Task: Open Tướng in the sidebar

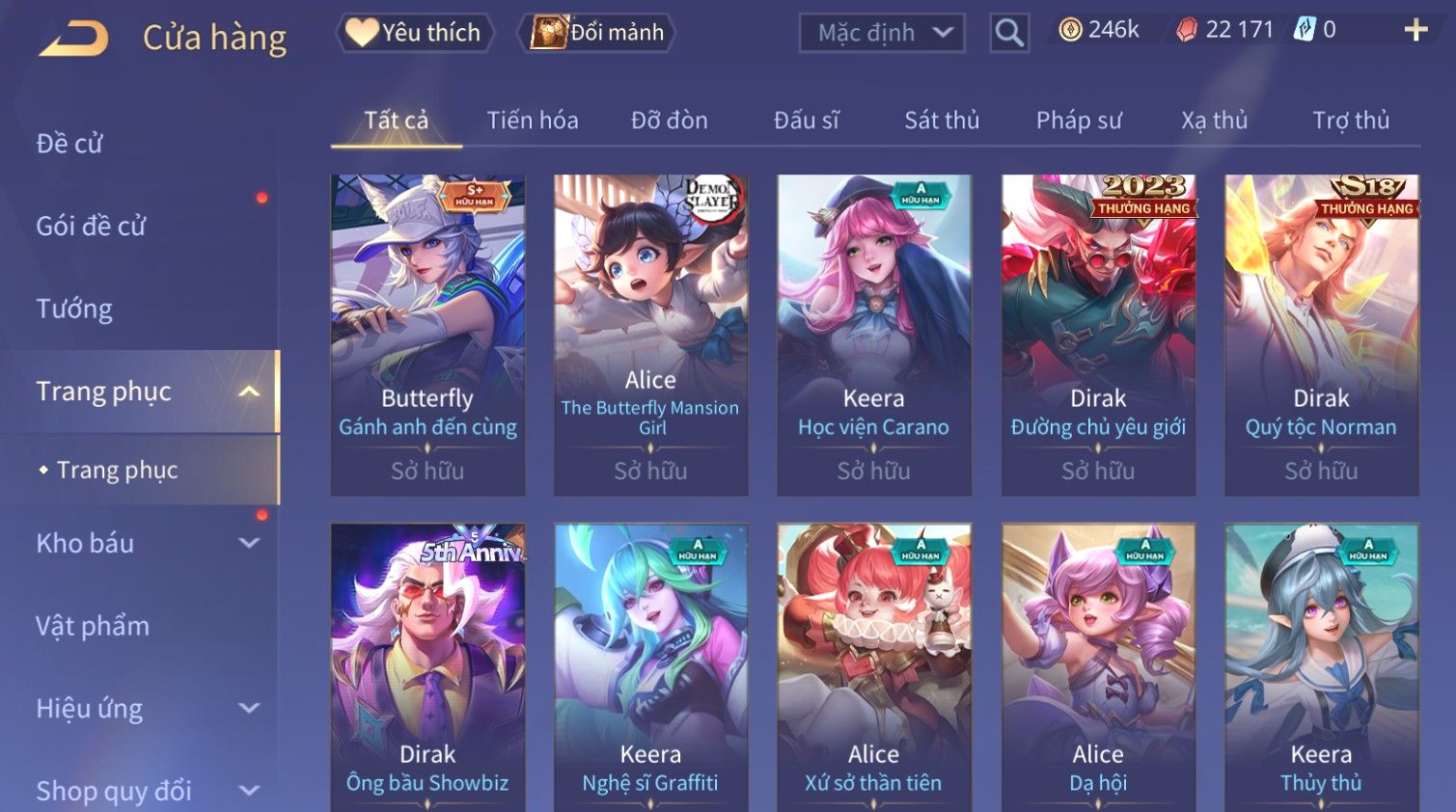Action: tap(74, 310)
